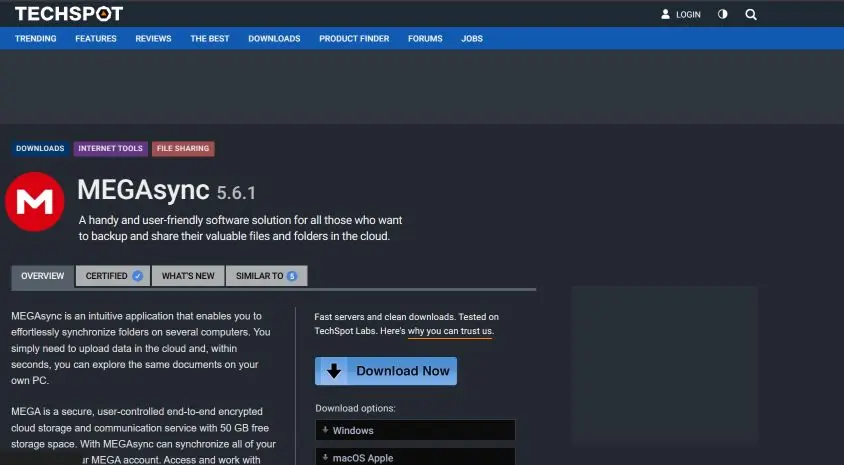Toggle dark/light theme contrast icon
The height and width of the screenshot is (465, 844).
[722, 15]
